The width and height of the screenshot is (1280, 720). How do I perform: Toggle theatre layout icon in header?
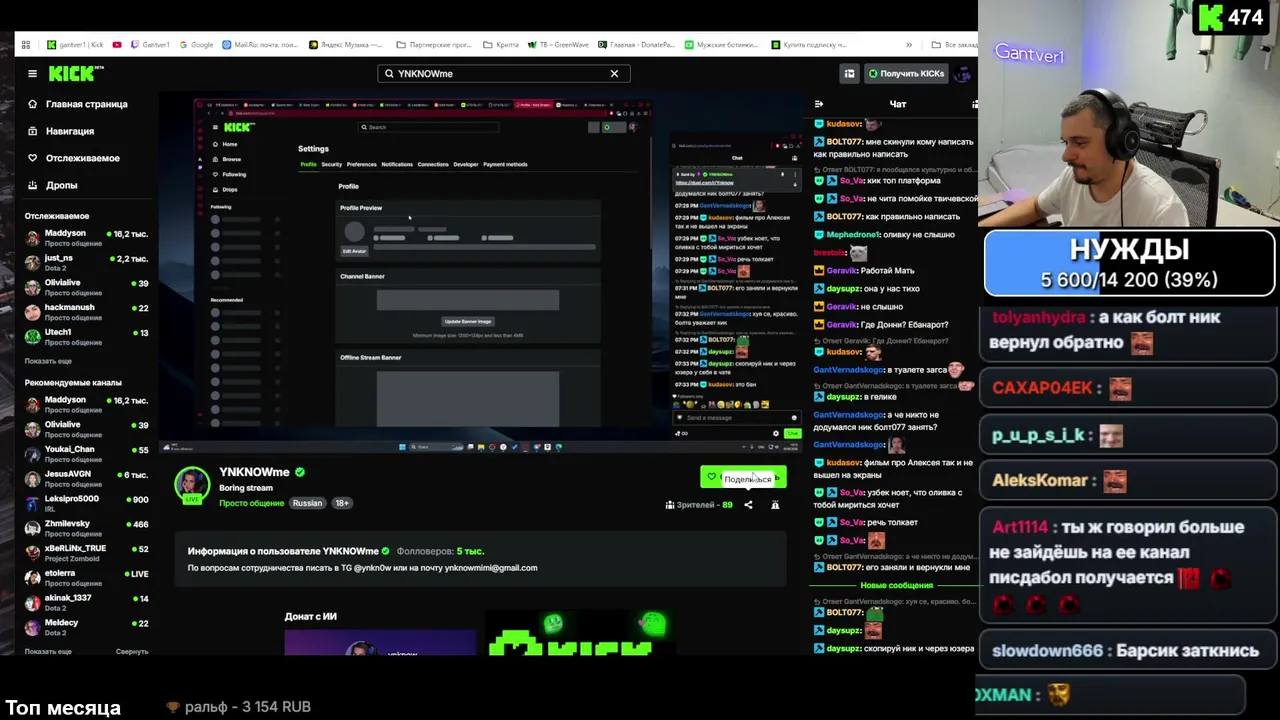pos(849,73)
